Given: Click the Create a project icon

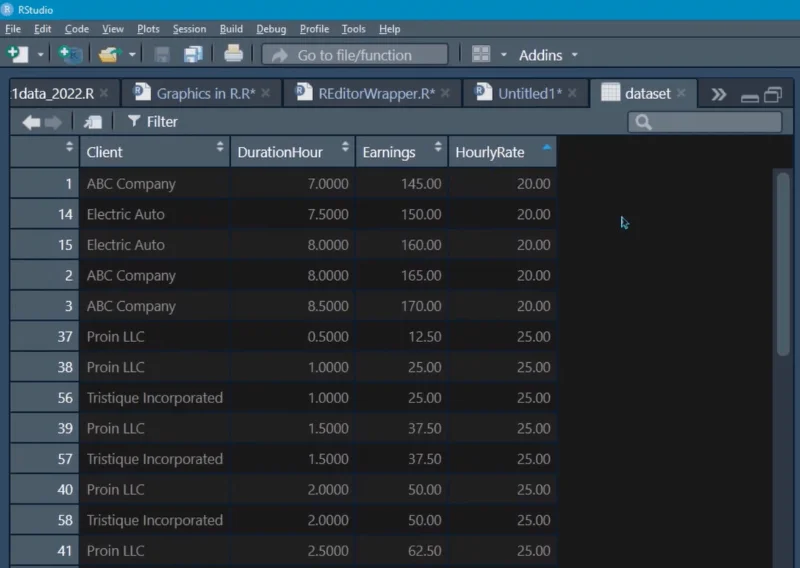Looking at the screenshot, I should coord(69,54).
